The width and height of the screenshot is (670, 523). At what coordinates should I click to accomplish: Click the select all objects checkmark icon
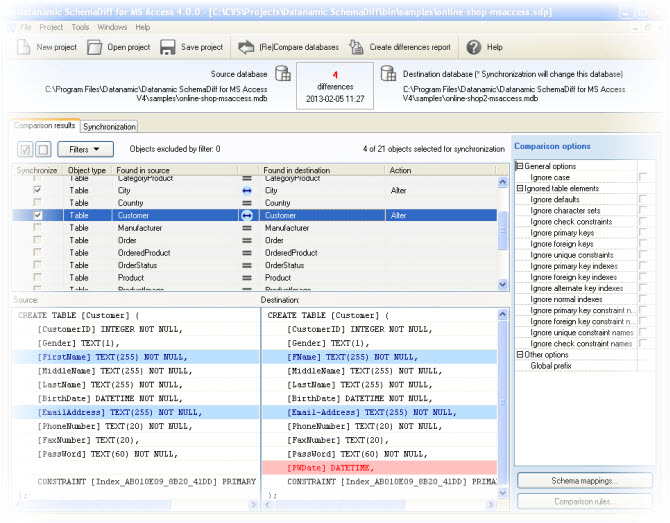25,149
